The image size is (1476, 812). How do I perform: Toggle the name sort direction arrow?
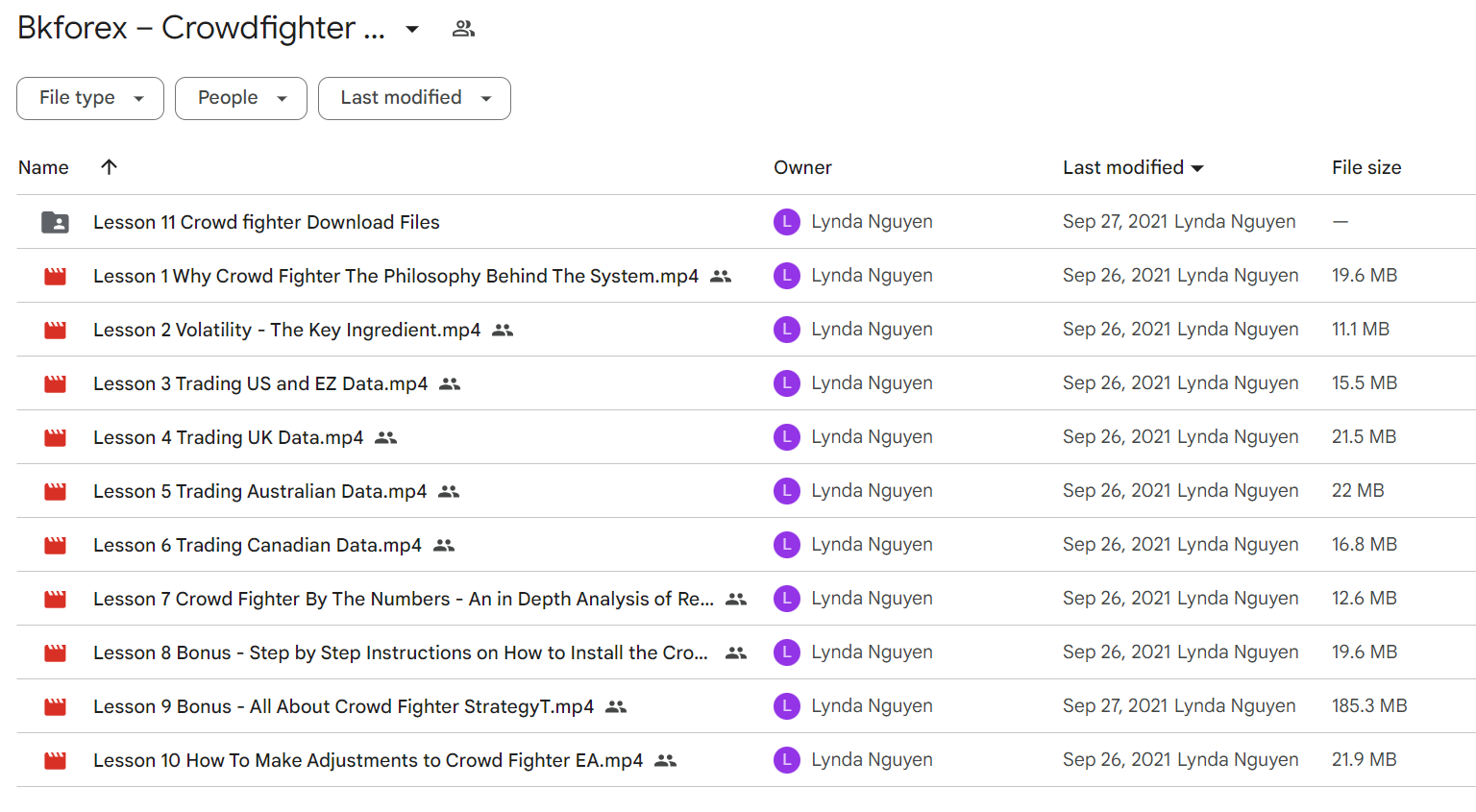click(x=110, y=166)
